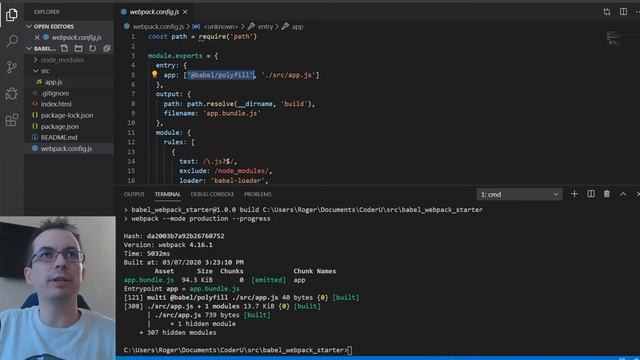Viewport: 640px width, 360px height.
Task: Open the Run and Debug view
Action: point(12,93)
